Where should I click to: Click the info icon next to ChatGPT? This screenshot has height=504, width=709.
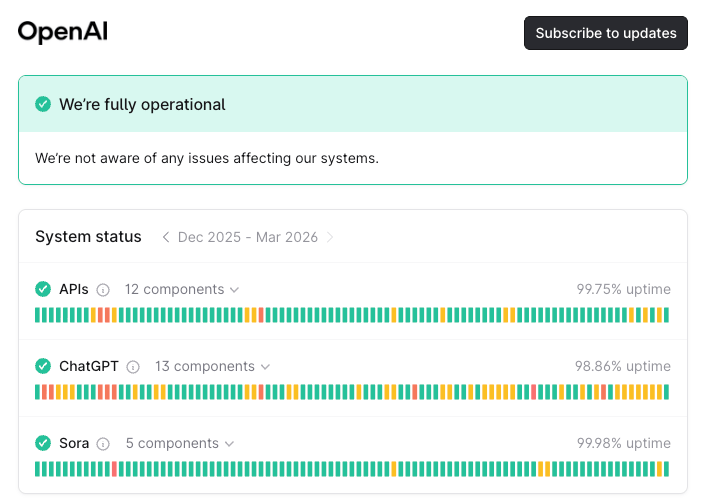[x=133, y=367]
